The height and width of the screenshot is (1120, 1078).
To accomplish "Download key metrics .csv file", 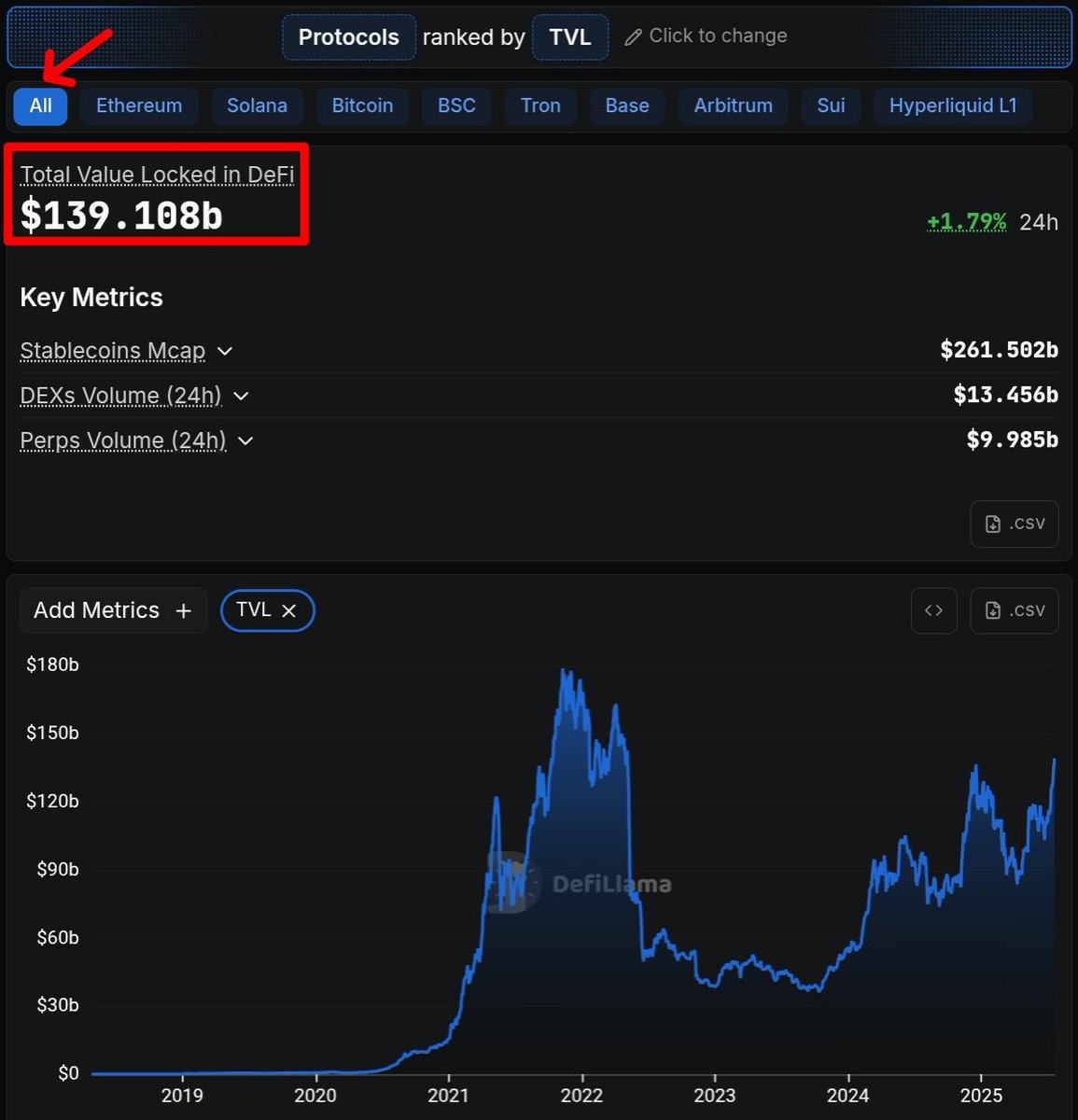I will tap(1015, 524).
